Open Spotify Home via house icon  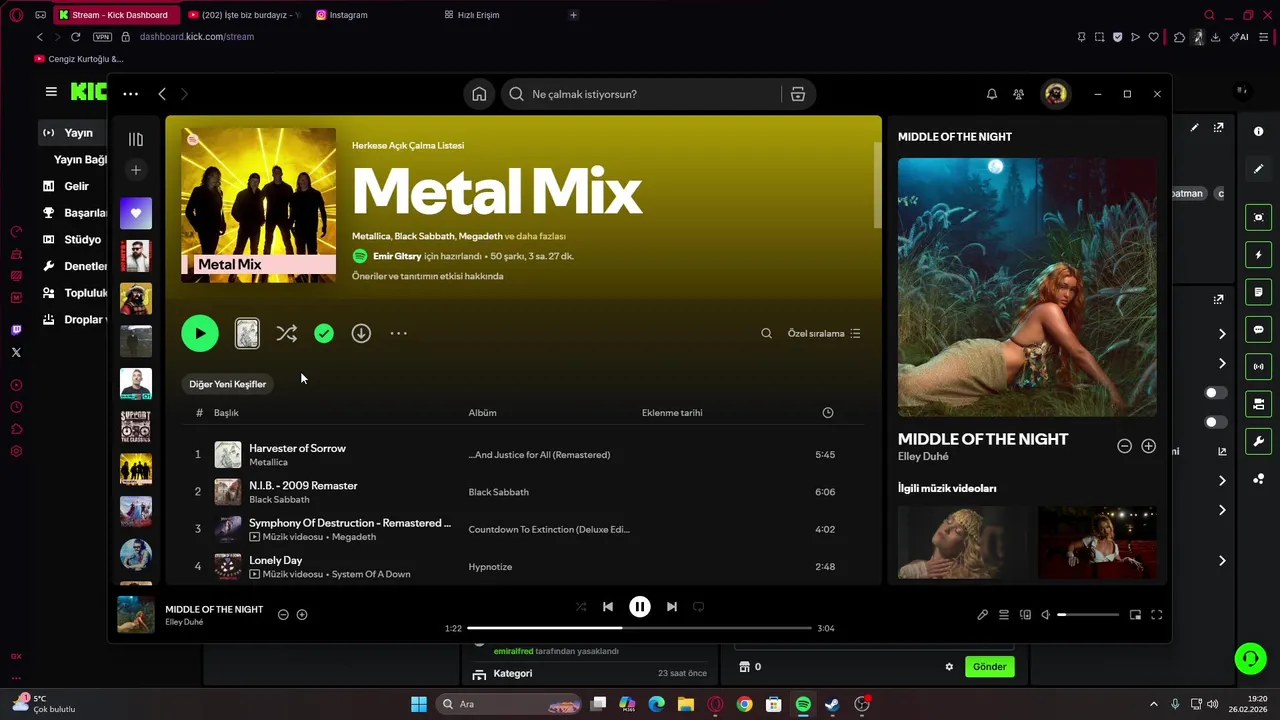coord(479,94)
